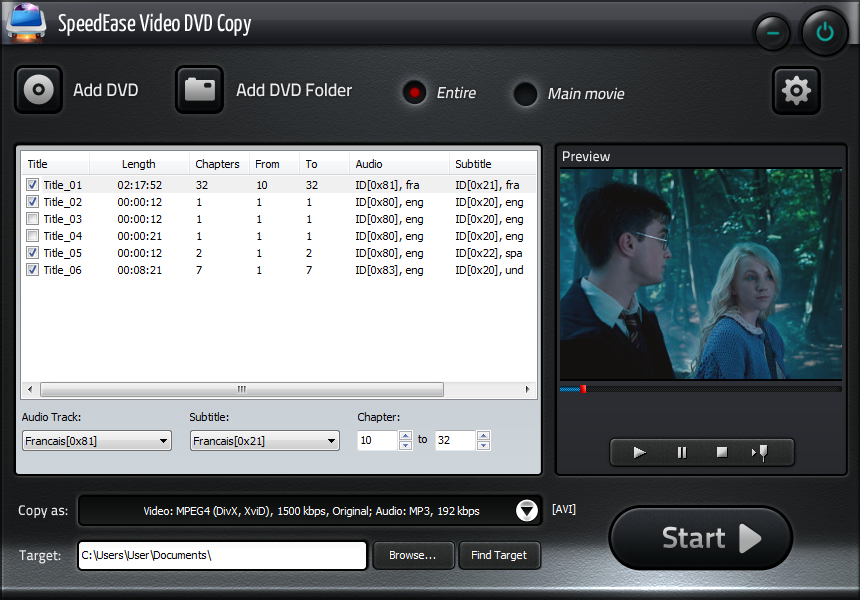Click the chapter start input showing 10
This screenshot has height=600, width=860.
point(377,440)
